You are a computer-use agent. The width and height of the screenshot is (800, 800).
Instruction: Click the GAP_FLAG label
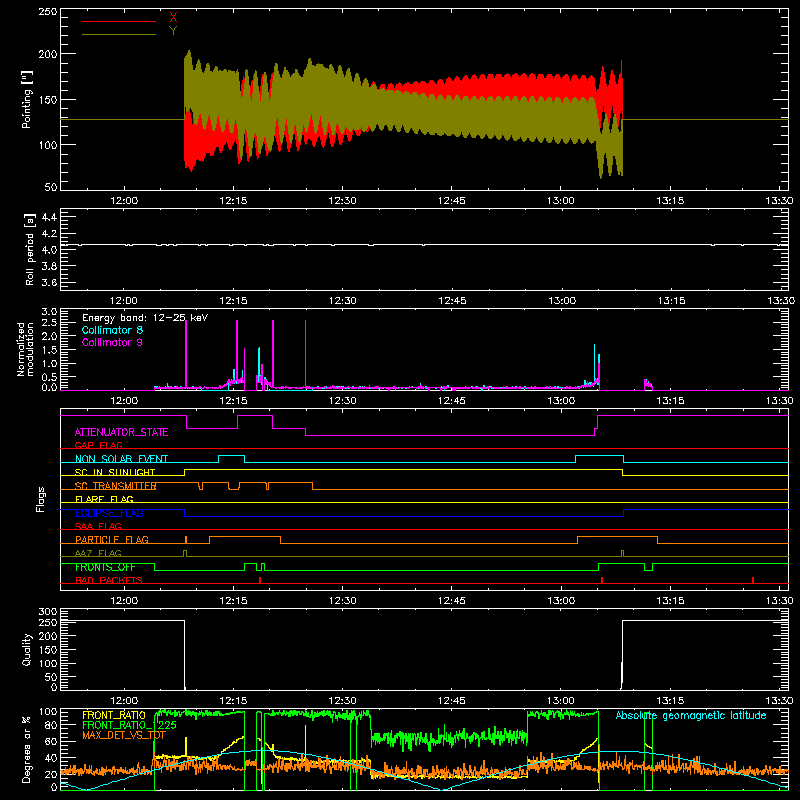click(x=98, y=445)
